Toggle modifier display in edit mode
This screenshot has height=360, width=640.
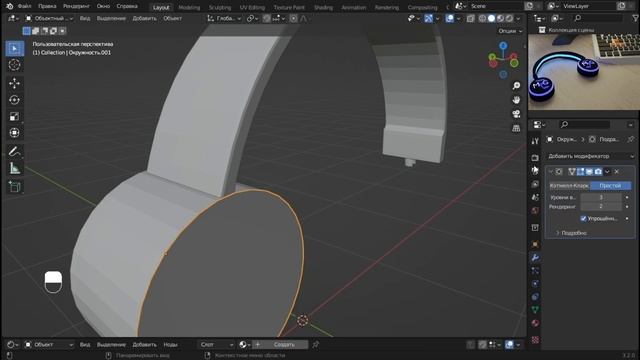580,172
